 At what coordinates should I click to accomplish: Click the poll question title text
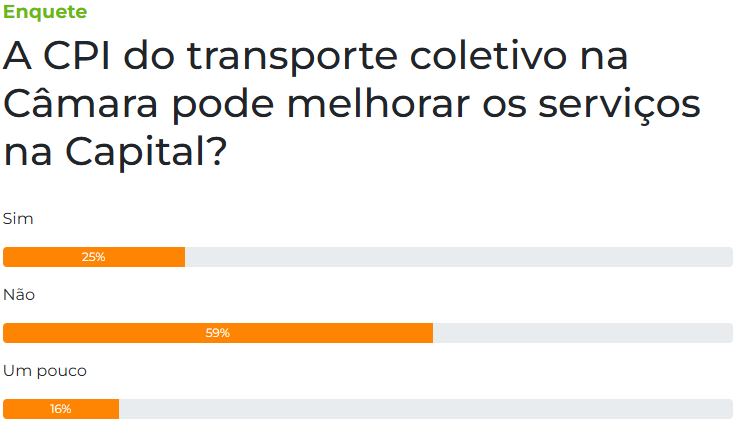click(352, 104)
